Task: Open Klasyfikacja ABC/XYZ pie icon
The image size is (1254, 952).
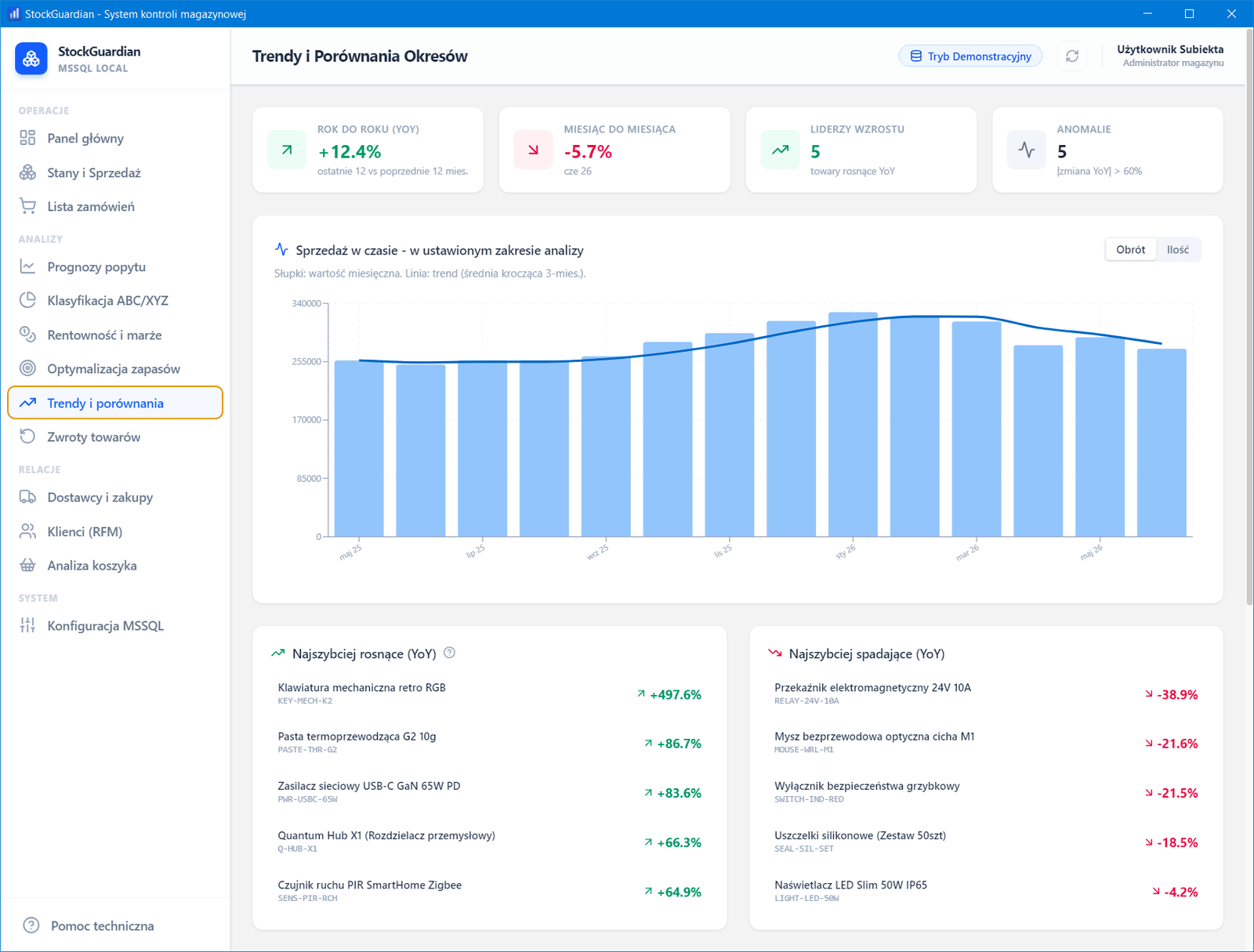Action: [27, 300]
